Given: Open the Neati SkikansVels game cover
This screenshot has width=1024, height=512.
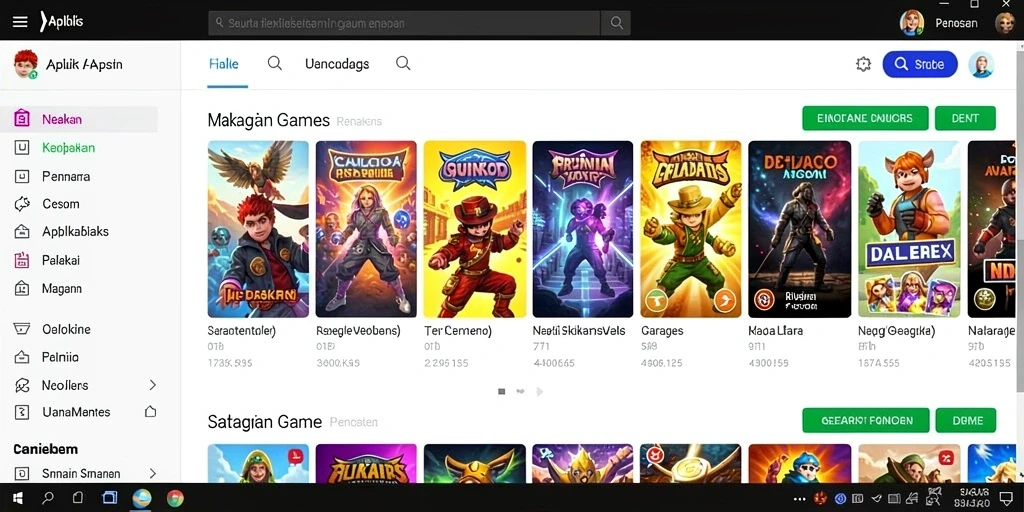Looking at the screenshot, I should [x=583, y=229].
